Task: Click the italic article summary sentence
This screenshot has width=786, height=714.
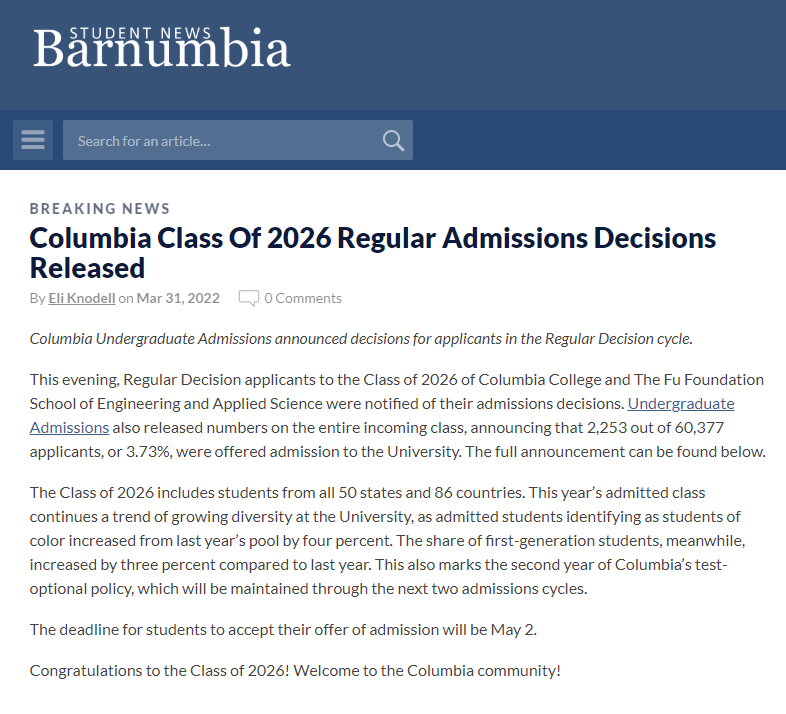Action: 361,339
